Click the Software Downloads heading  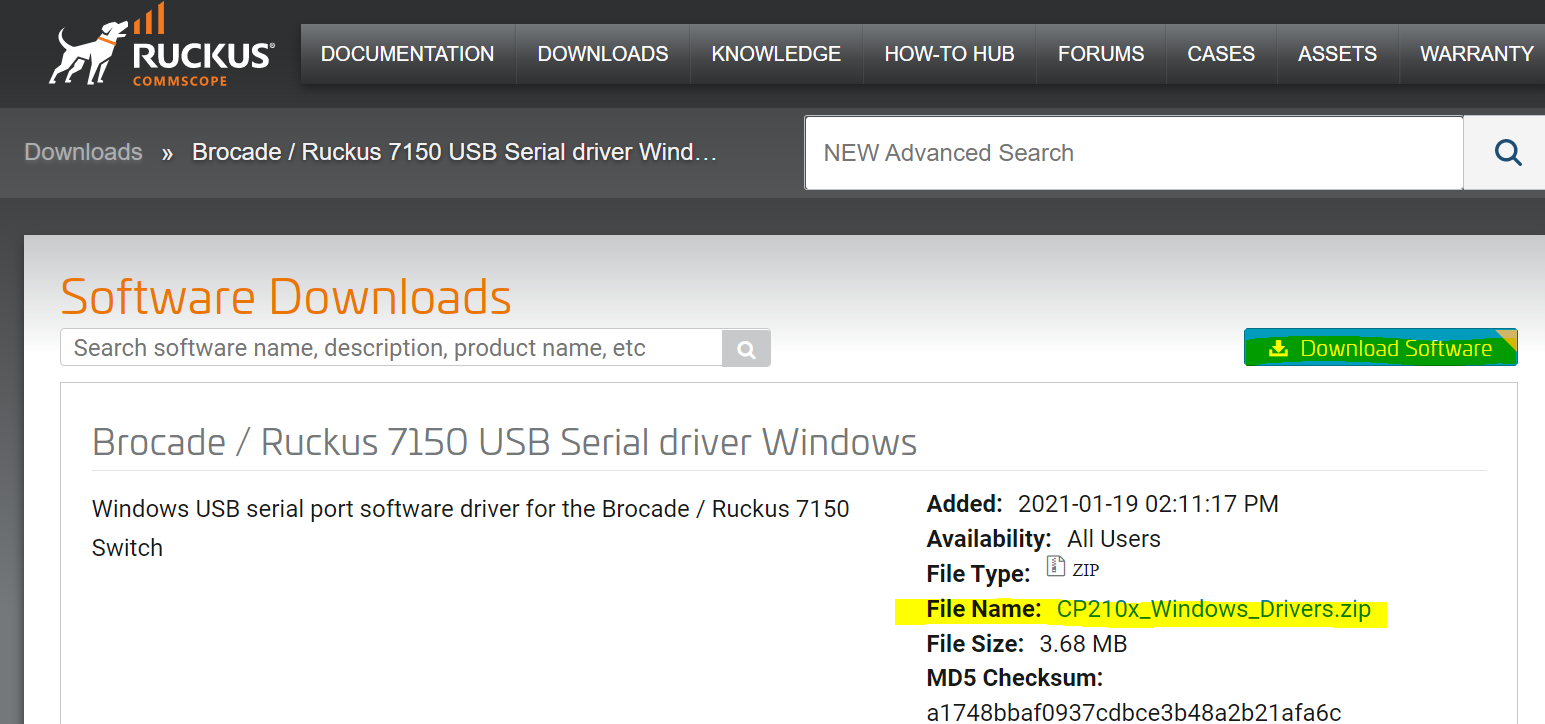coord(286,297)
